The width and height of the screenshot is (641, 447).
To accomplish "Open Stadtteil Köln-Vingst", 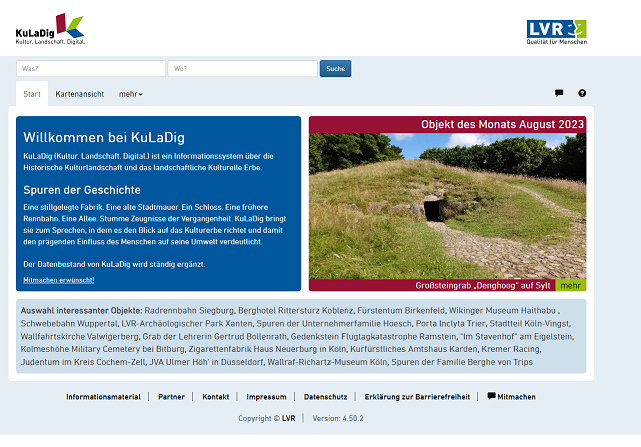I will tap(529, 324).
